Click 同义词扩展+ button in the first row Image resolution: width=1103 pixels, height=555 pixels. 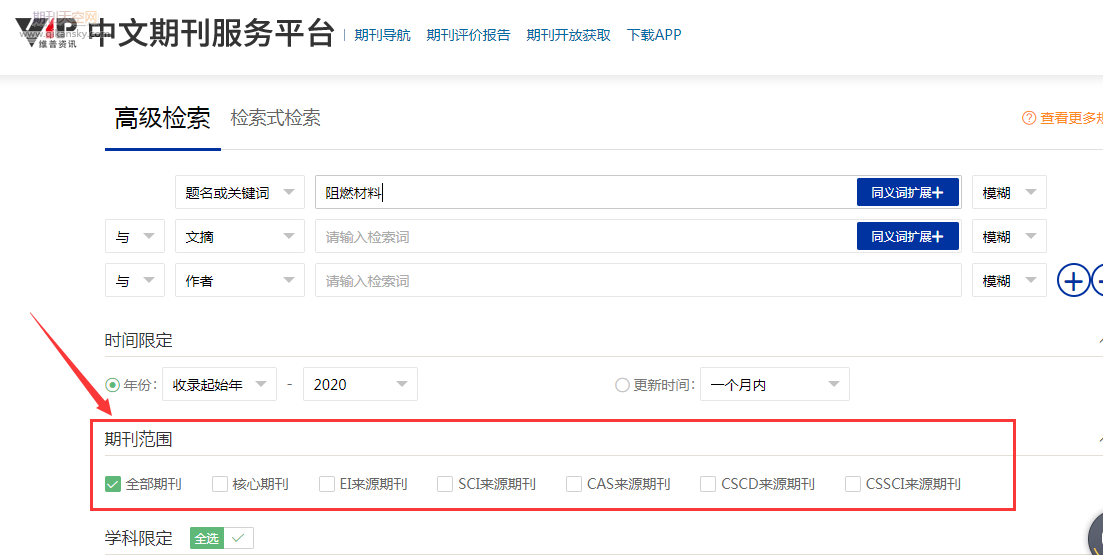coord(907,193)
